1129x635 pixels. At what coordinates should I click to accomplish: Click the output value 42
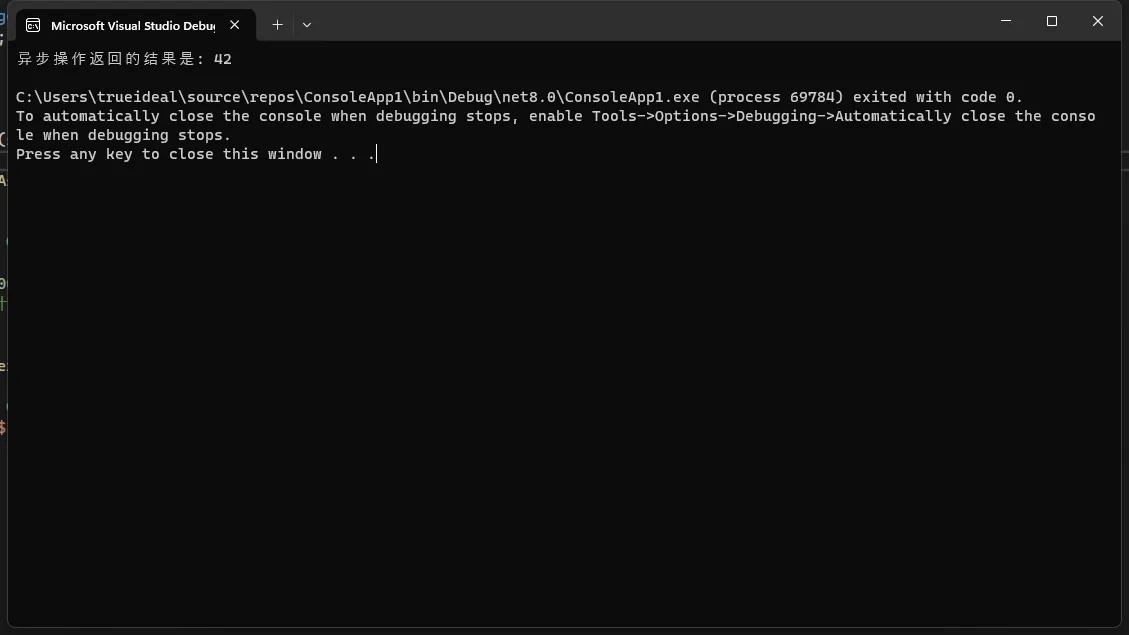[x=222, y=59]
